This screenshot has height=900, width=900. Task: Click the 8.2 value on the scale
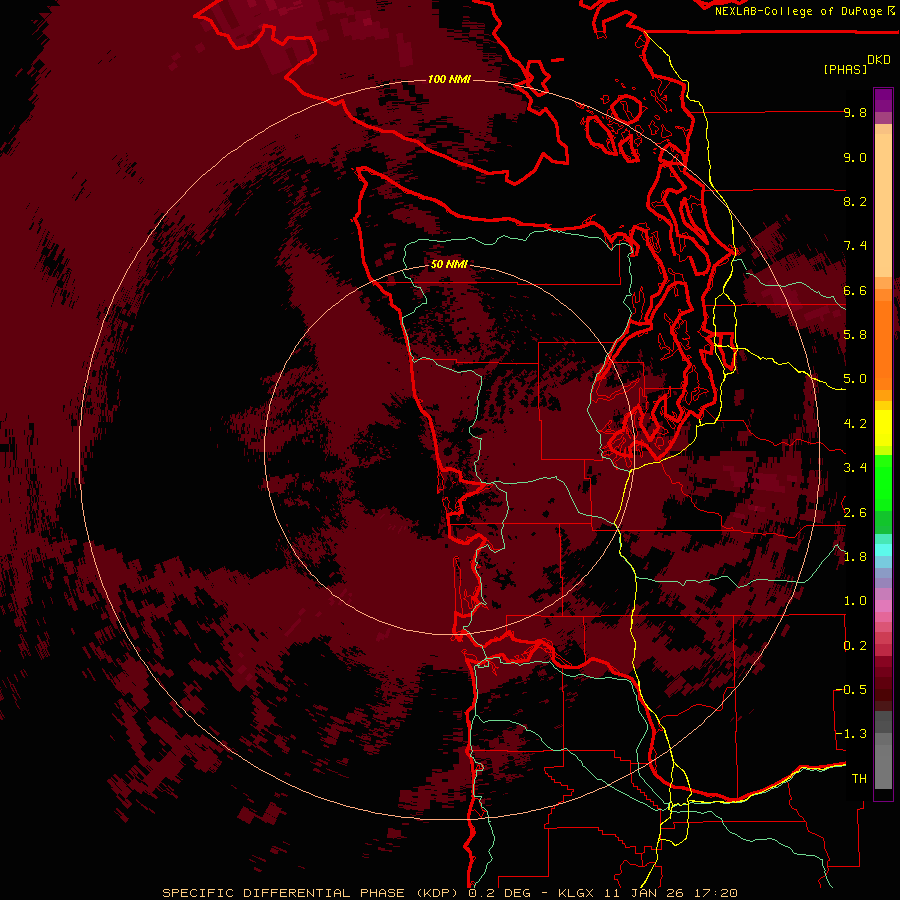pyautogui.click(x=855, y=201)
